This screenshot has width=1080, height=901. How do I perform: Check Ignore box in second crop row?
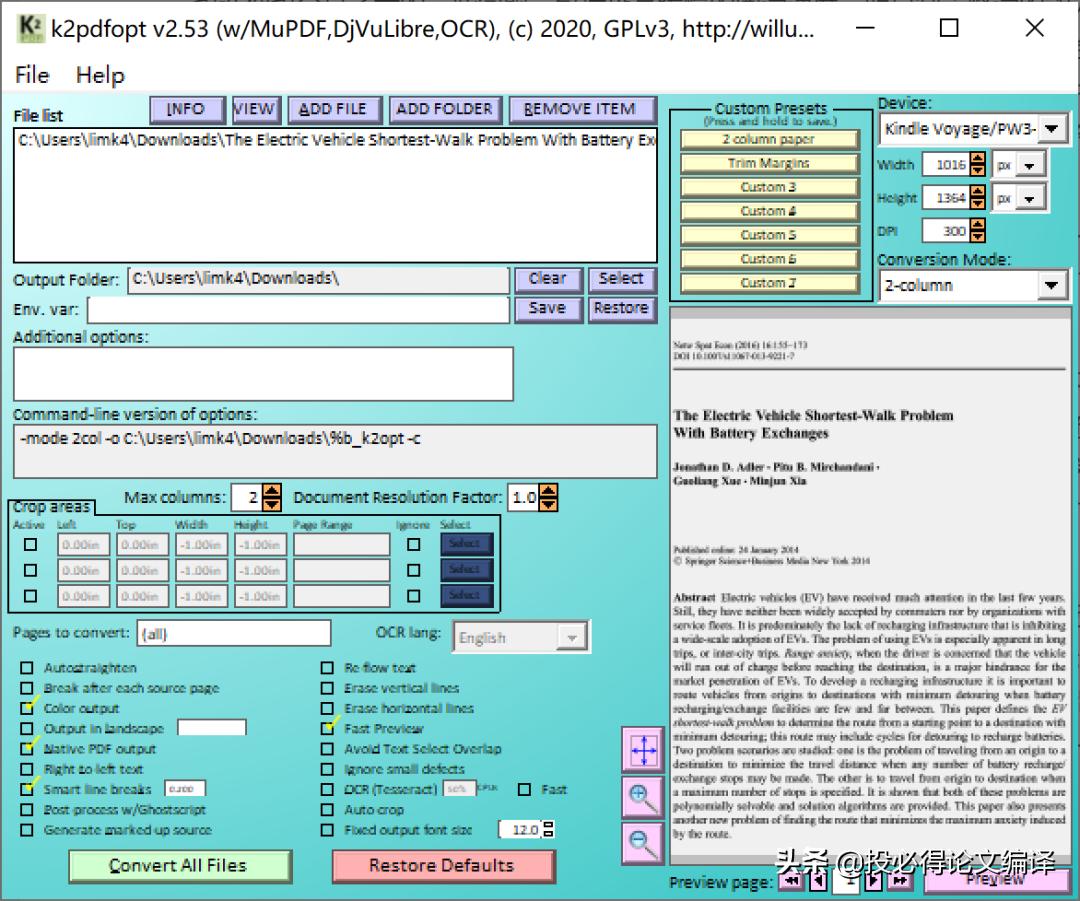(x=413, y=570)
